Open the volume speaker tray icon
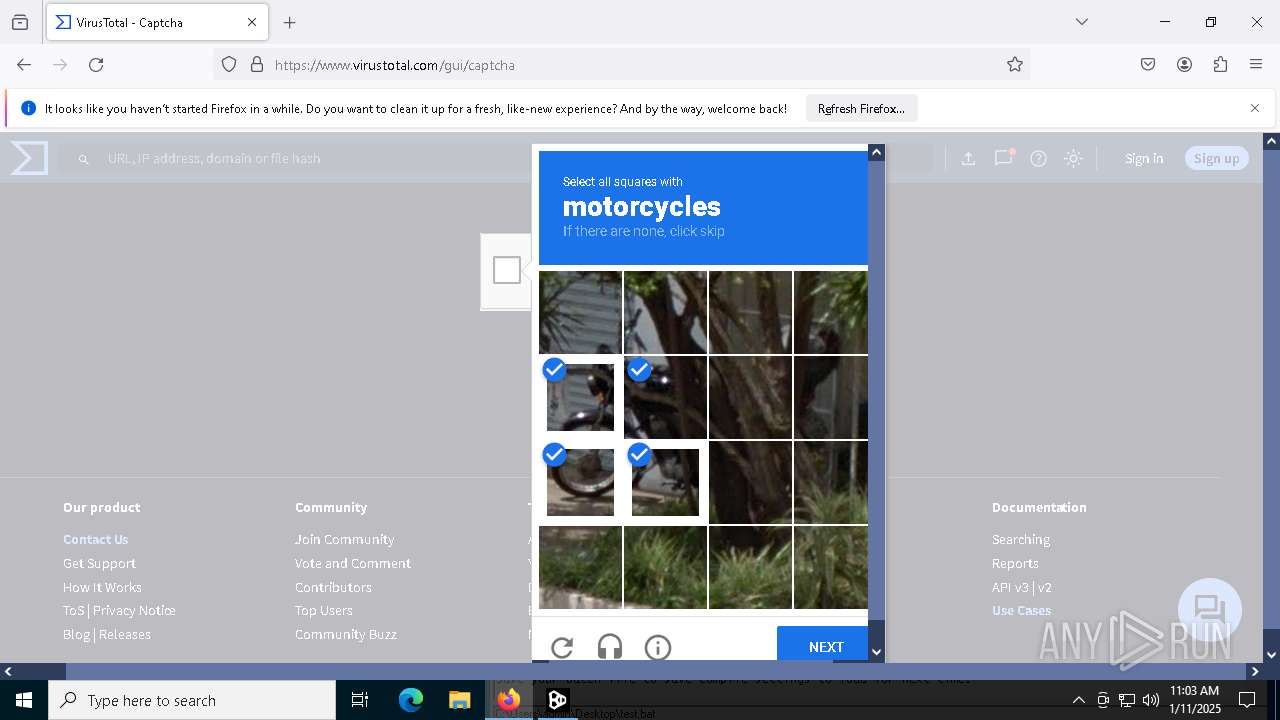 click(1151, 700)
